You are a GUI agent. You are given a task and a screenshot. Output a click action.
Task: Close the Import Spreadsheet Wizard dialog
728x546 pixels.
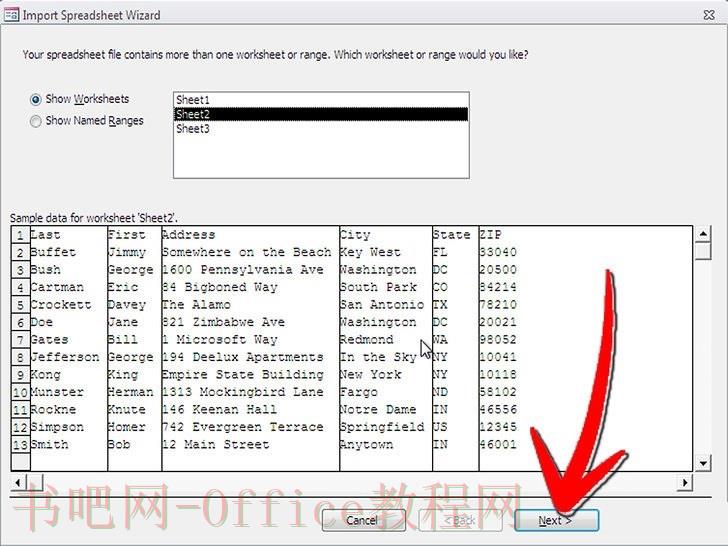(709, 15)
